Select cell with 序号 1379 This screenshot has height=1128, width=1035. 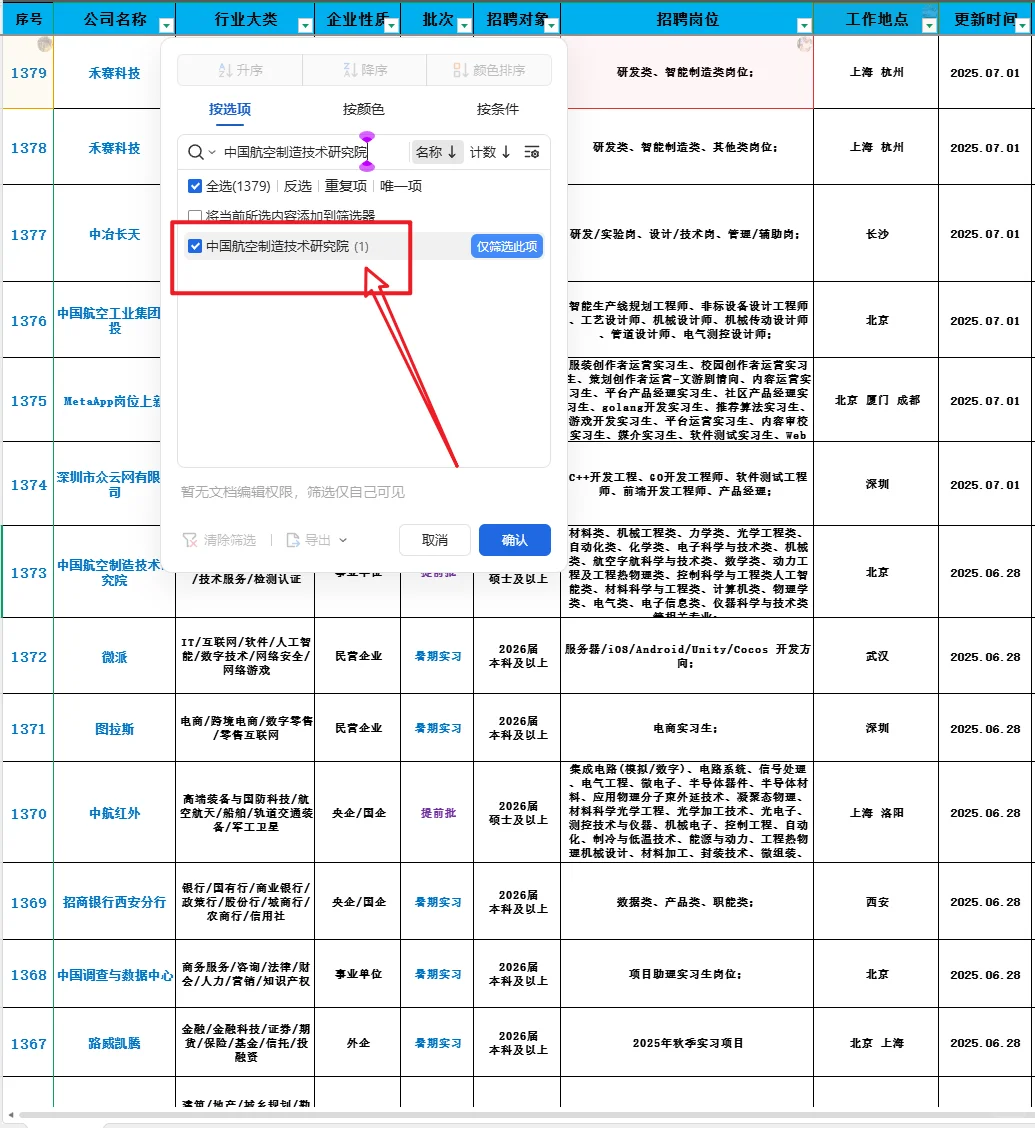(28, 73)
